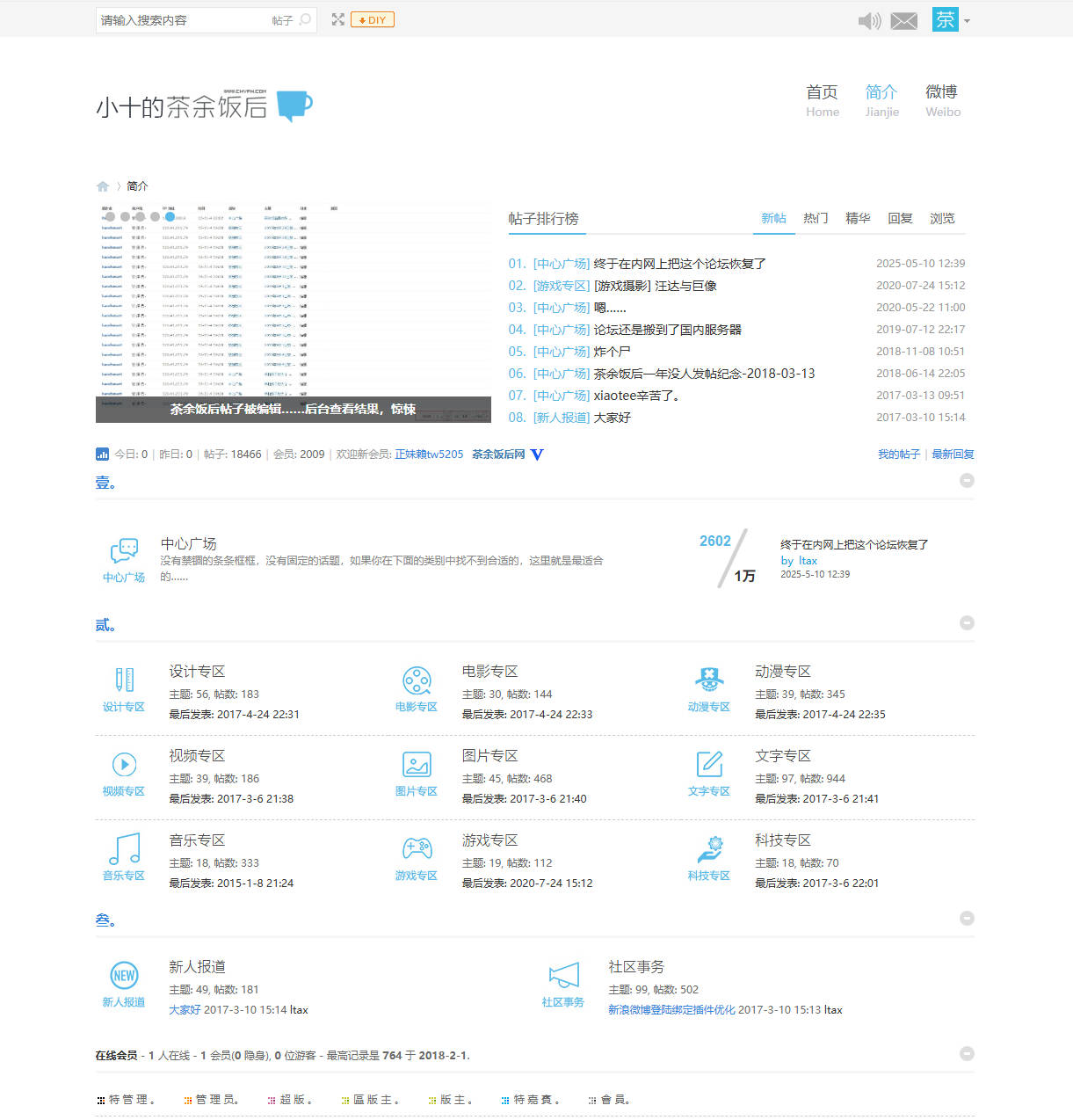
Task: Open last post link 新浪微博登陆绑定插件优化
Action: [x=671, y=1010]
